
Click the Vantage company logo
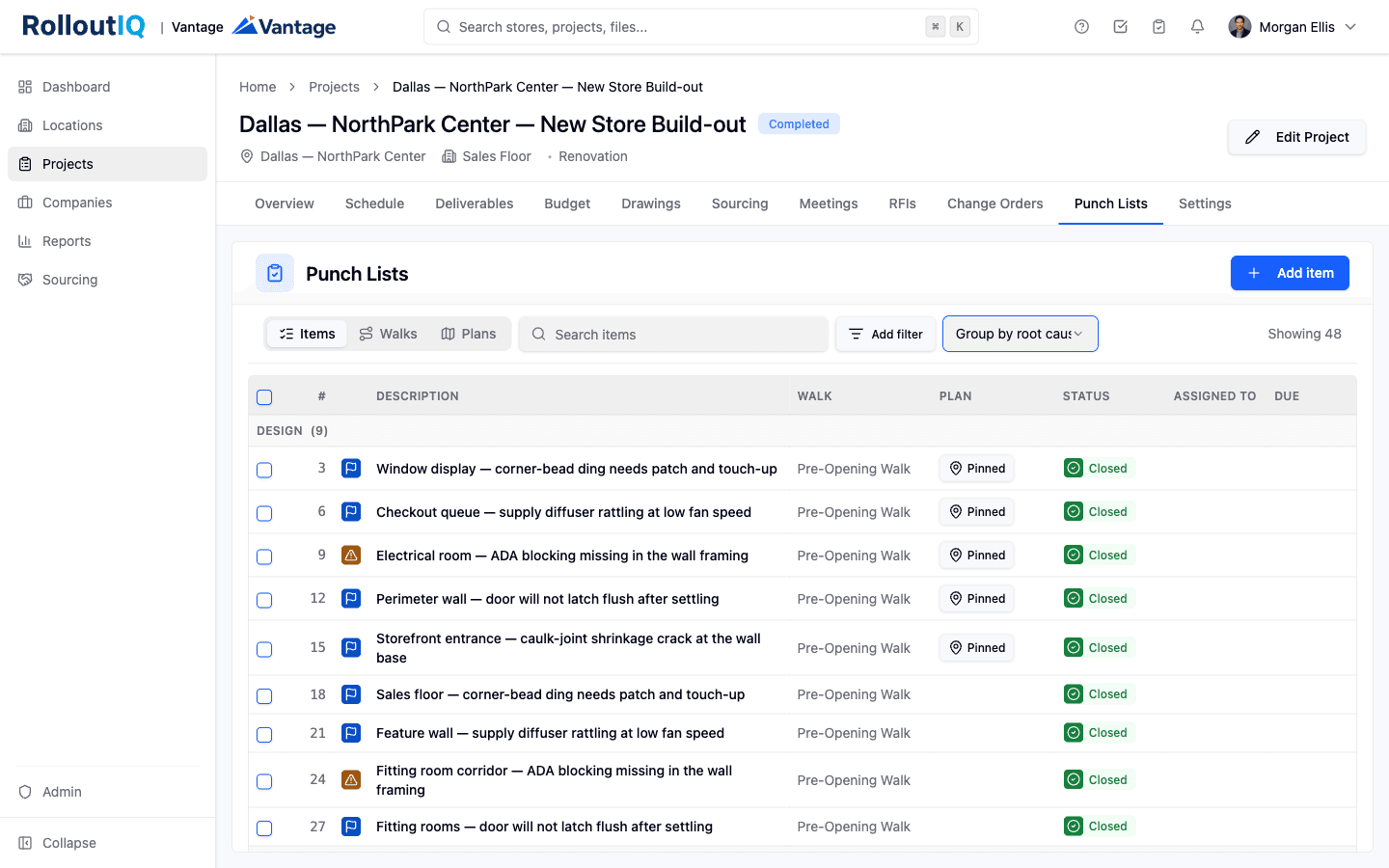coord(285,26)
